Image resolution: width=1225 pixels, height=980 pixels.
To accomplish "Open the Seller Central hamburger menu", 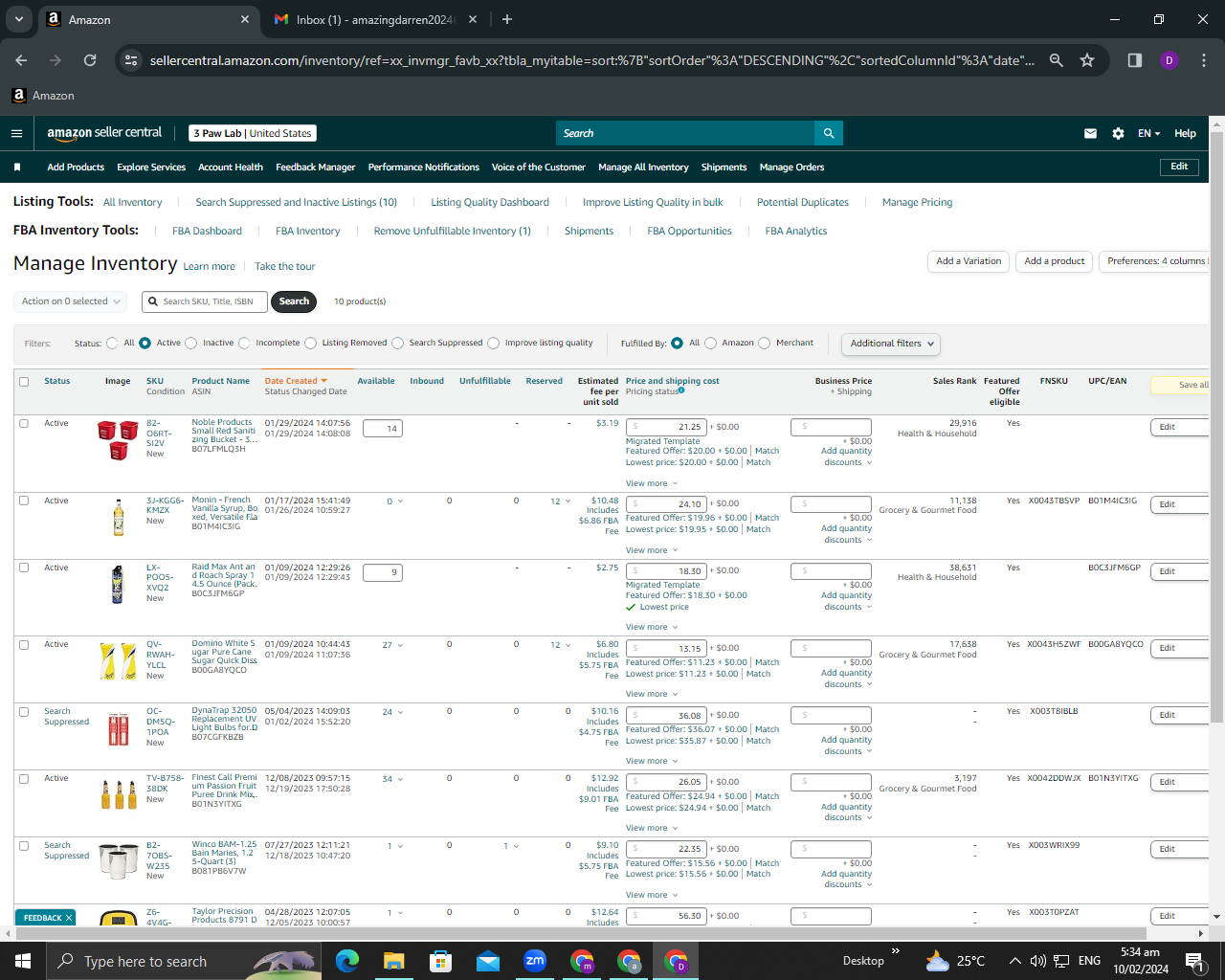I will pos(16,134).
